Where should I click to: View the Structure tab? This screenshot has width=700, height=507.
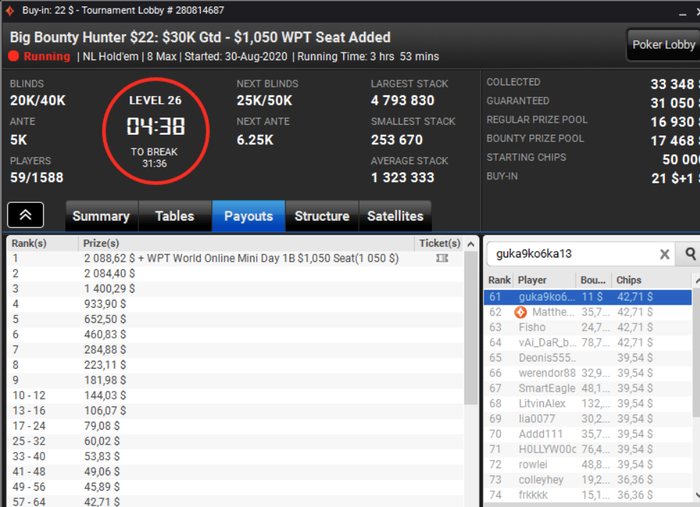pos(322,216)
